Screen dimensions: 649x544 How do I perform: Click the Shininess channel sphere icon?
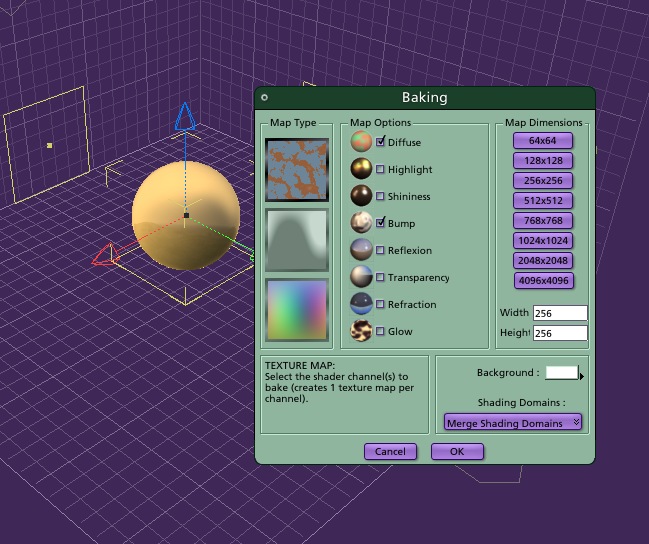[361, 195]
